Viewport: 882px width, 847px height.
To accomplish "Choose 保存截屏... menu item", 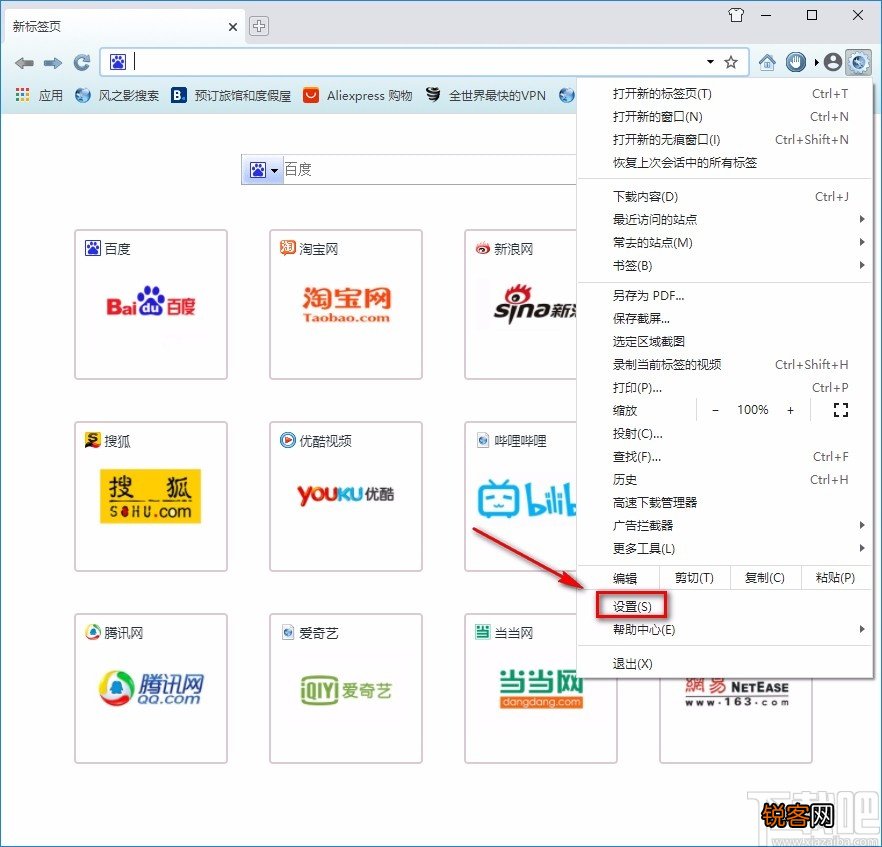I will (x=726, y=319).
